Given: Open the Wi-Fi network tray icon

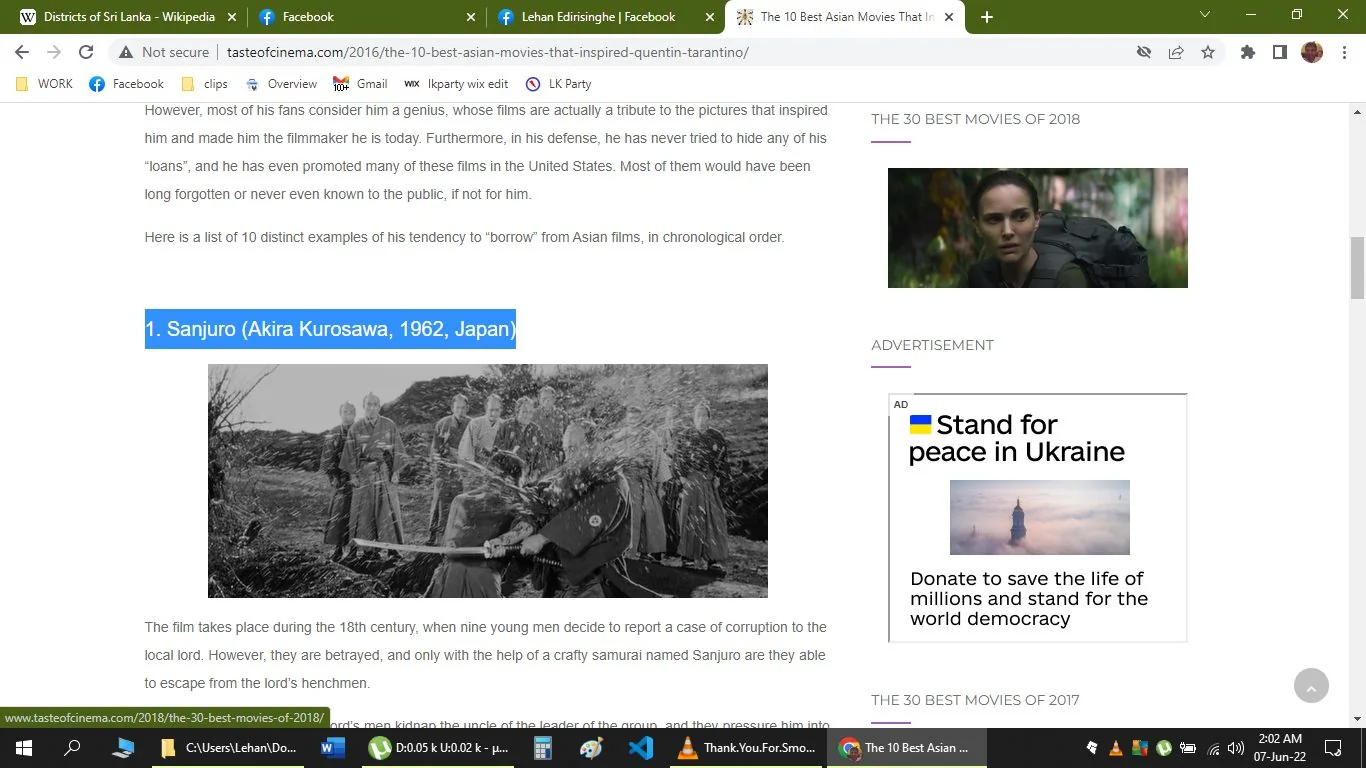Looking at the screenshot, I should coord(1213,748).
